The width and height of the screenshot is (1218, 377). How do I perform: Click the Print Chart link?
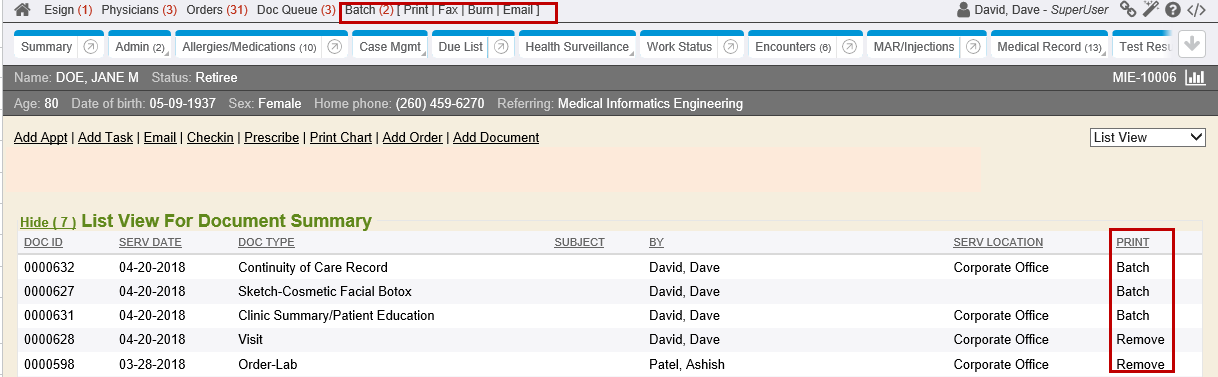click(x=341, y=138)
